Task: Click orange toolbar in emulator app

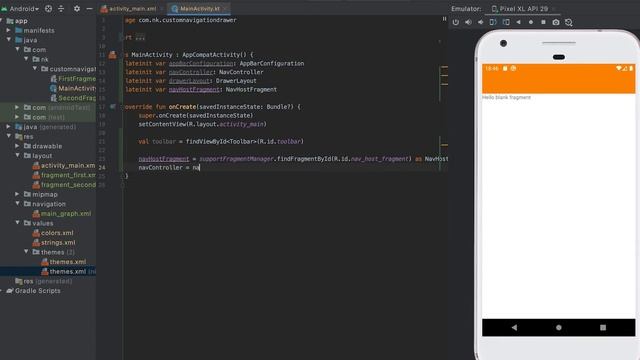Action: click(x=558, y=83)
